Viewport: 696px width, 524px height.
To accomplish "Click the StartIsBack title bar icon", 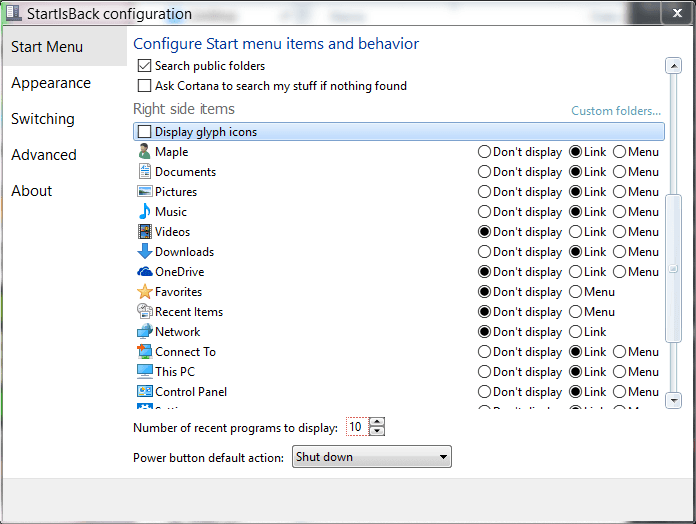I will (13, 13).
